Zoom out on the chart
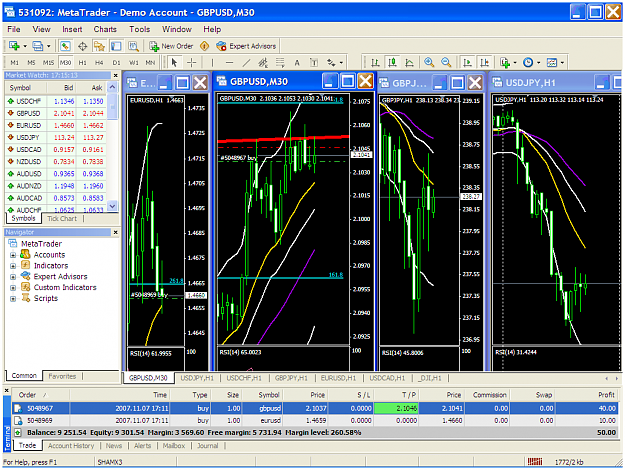Image resolution: width=625 pixels, height=470 pixels. point(446,63)
